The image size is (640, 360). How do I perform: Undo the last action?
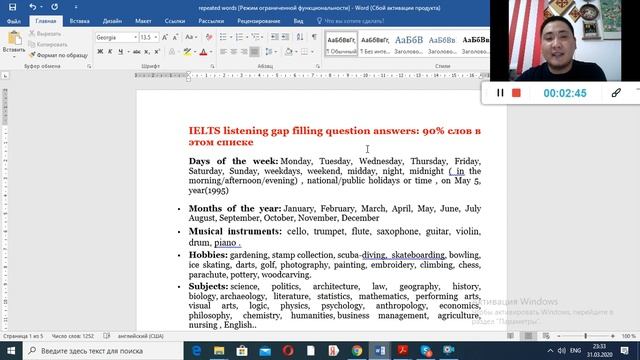(32, 7)
